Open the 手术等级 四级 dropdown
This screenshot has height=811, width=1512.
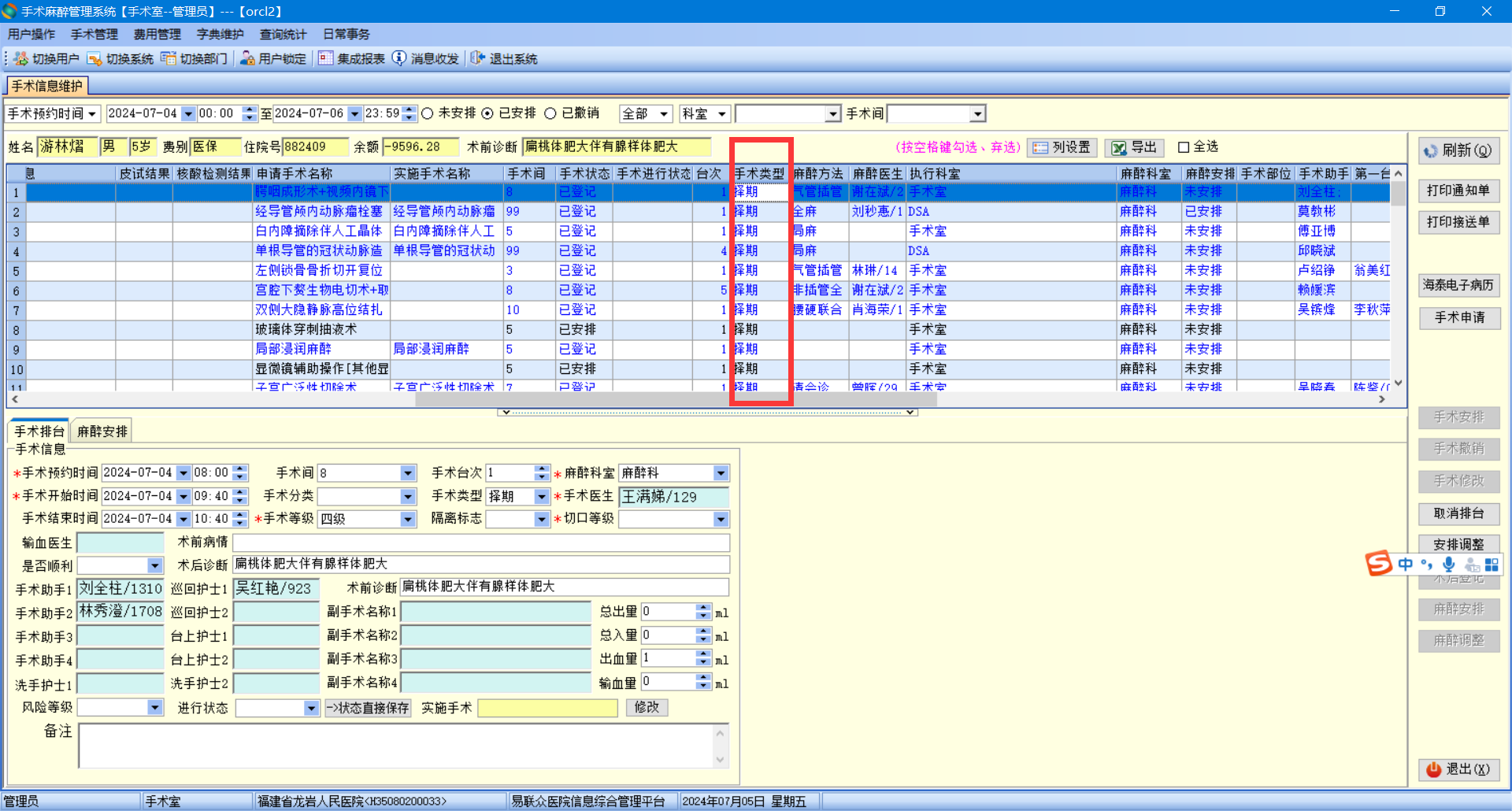(x=408, y=520)
